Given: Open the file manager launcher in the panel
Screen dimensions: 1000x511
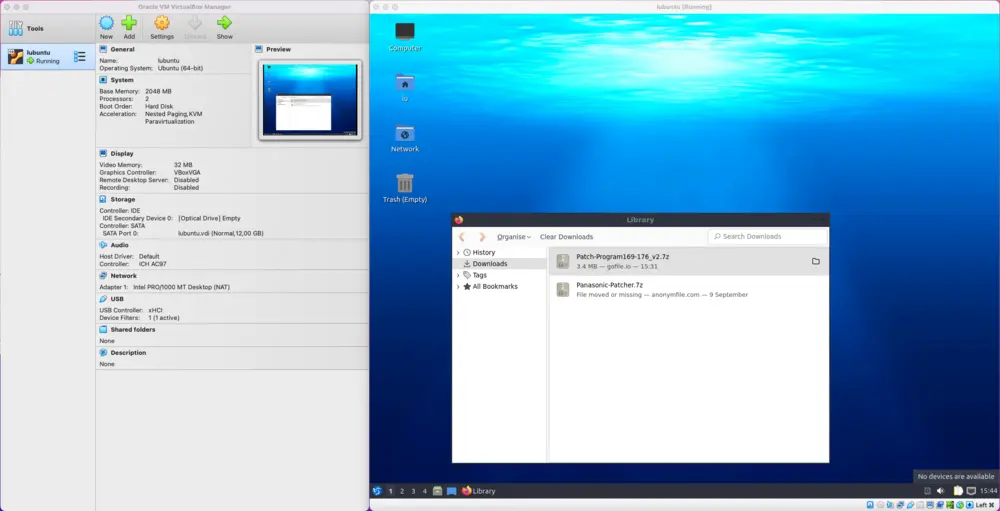Looking at the screenshot, I should [x=438, y=491].
